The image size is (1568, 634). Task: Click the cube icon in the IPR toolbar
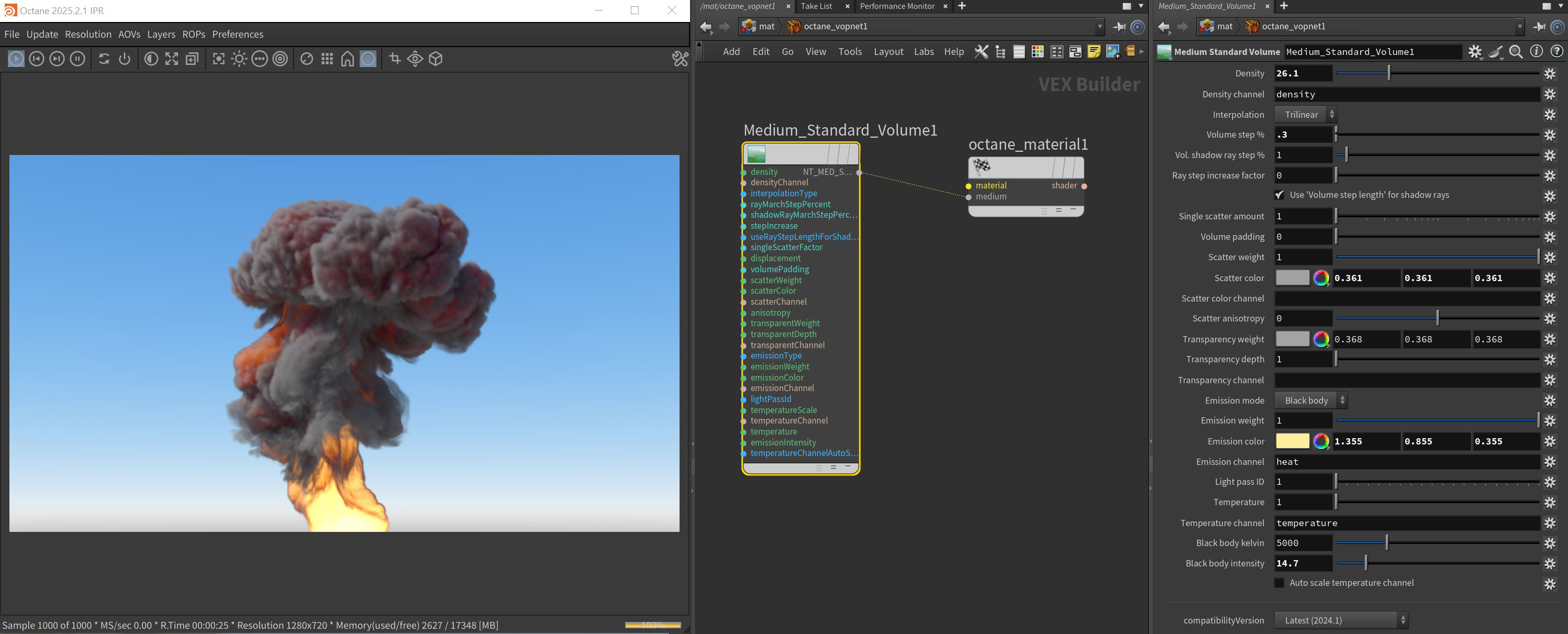[436, 59]
